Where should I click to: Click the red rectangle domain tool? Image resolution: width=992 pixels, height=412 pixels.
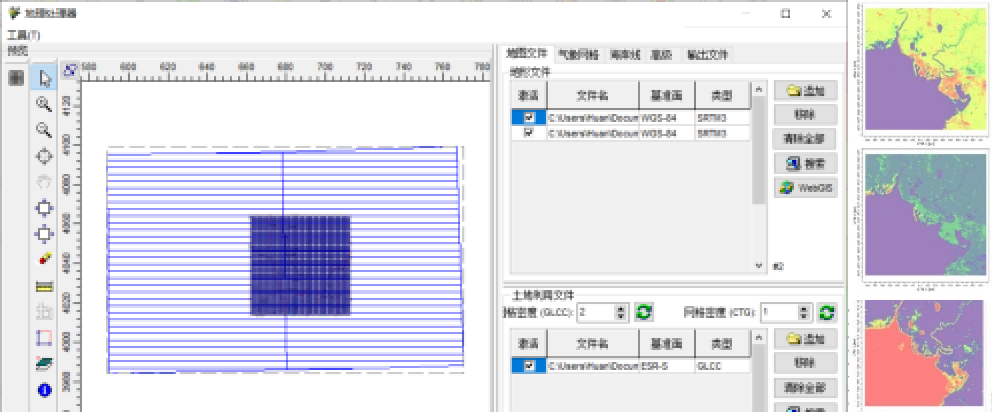(x=44, y=338)
